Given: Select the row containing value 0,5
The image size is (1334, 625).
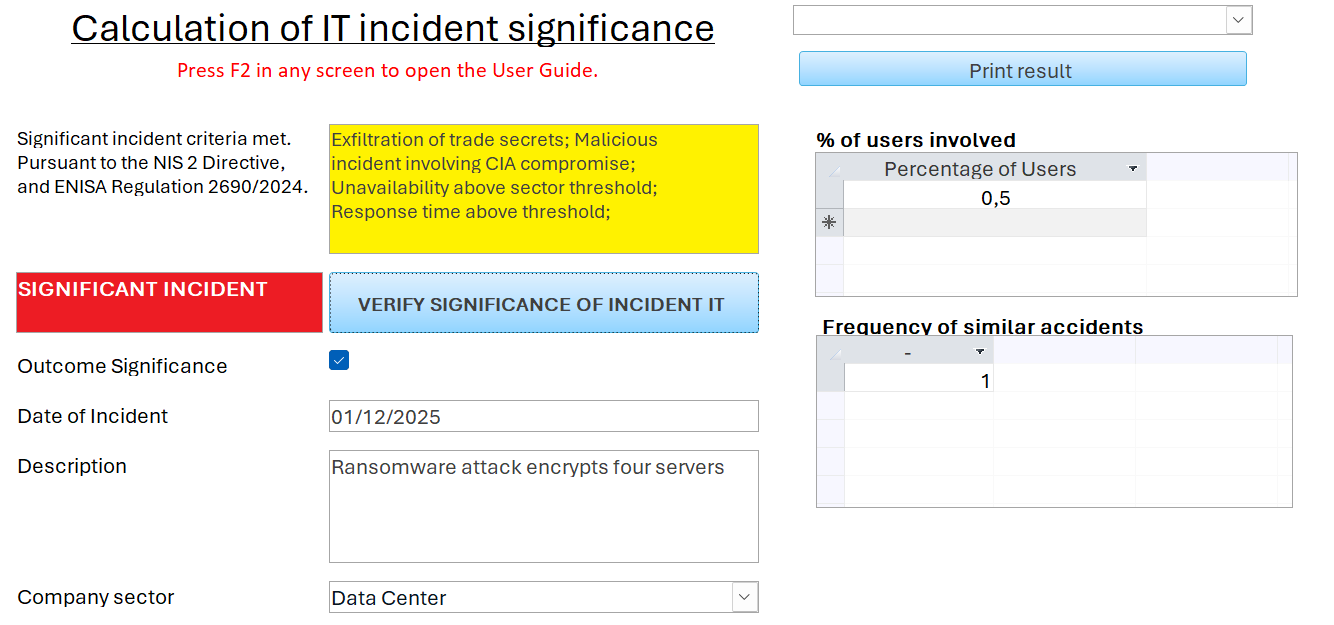Looking at the screenshot, I should point(829,197).
